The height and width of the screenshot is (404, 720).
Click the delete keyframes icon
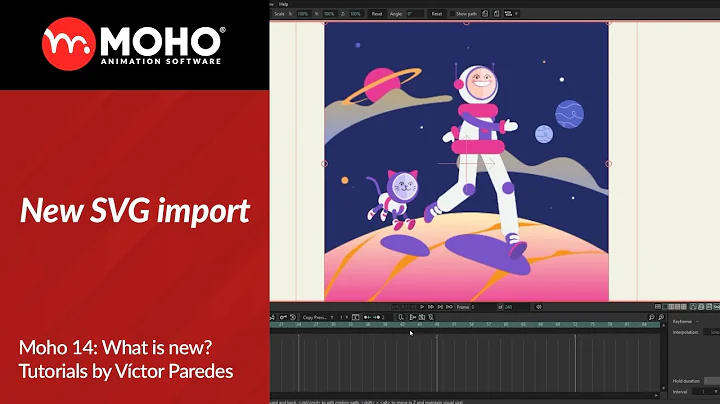(431, 317)
